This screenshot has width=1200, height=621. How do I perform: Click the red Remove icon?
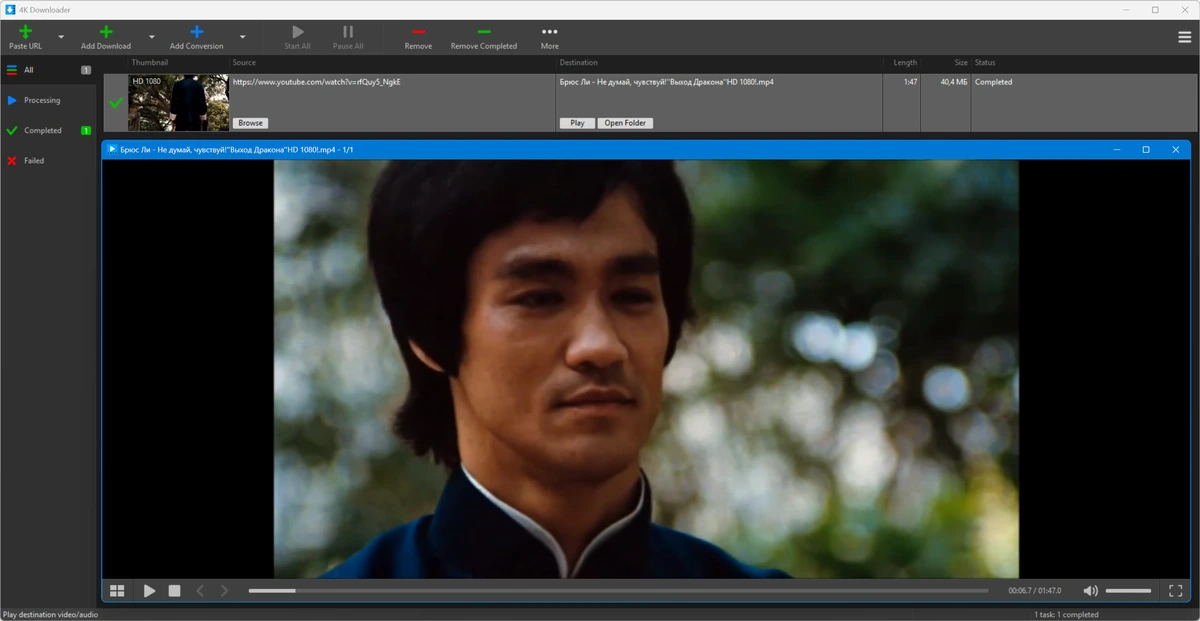click(418, 32)
